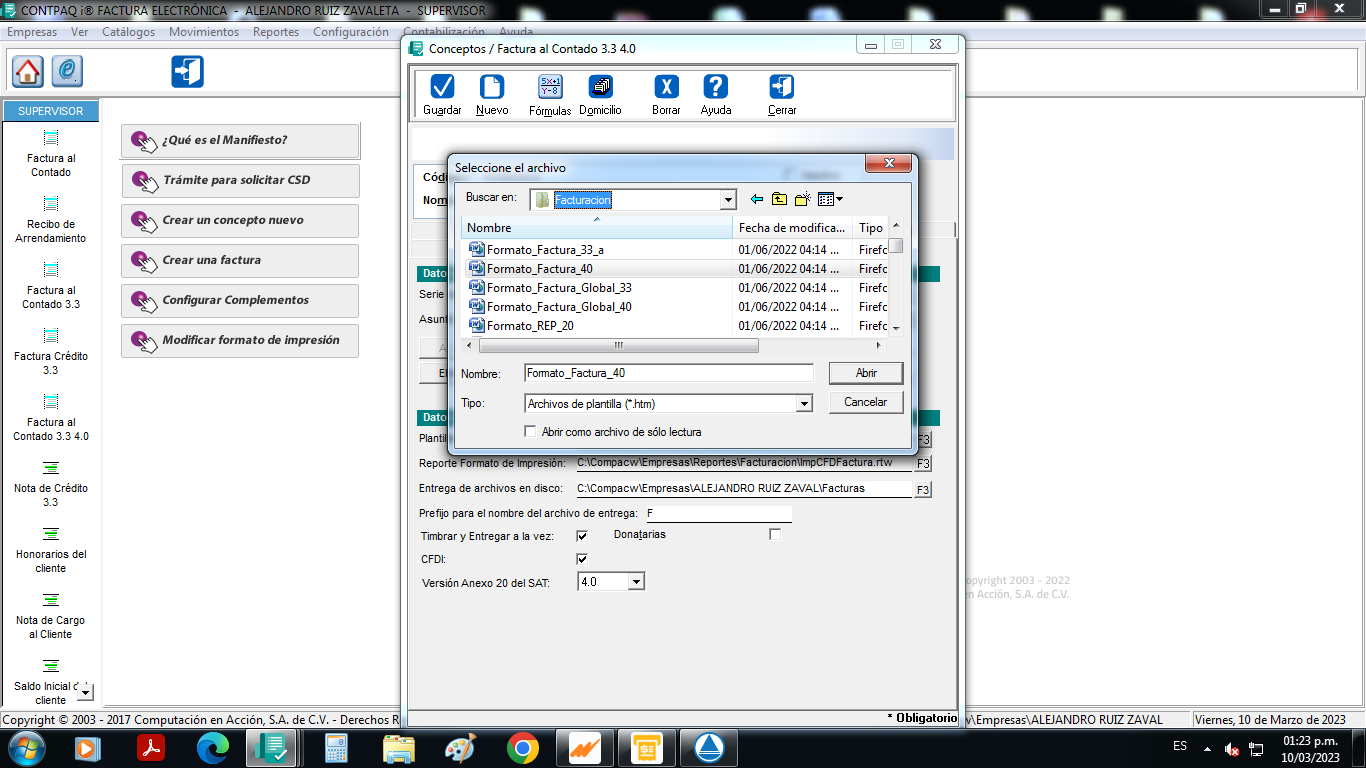Screen dimensions: 1366x768
Task: Click the Cancelar button
Action: tap(866, 402)
